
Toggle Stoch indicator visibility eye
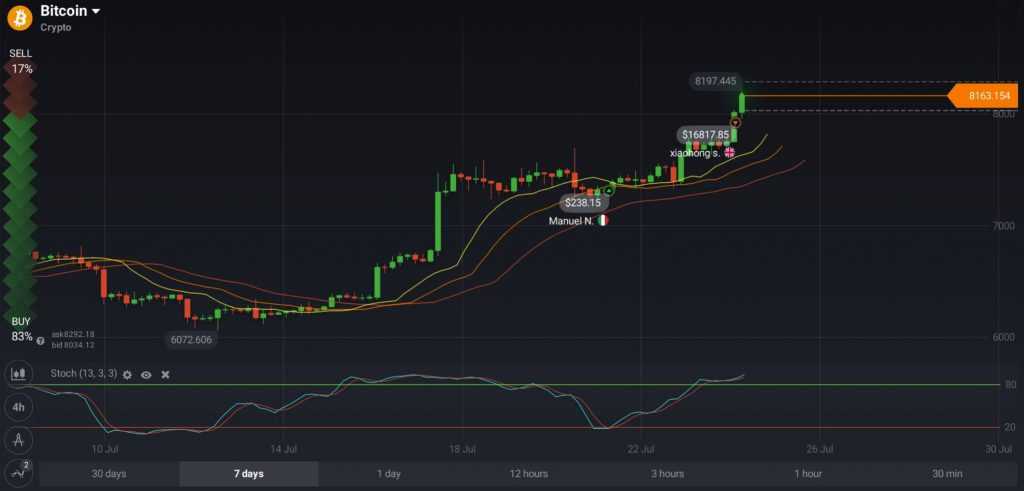click(146, 375)
